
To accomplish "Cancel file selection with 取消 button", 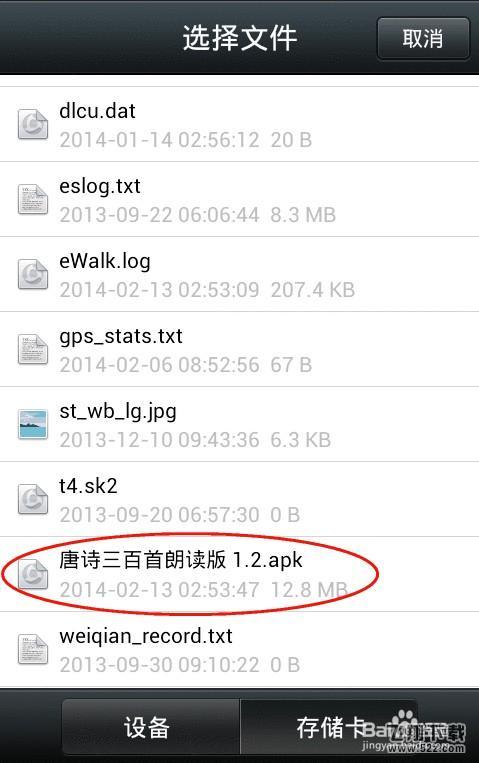I will pyautogui.click(x=423, y=38).
